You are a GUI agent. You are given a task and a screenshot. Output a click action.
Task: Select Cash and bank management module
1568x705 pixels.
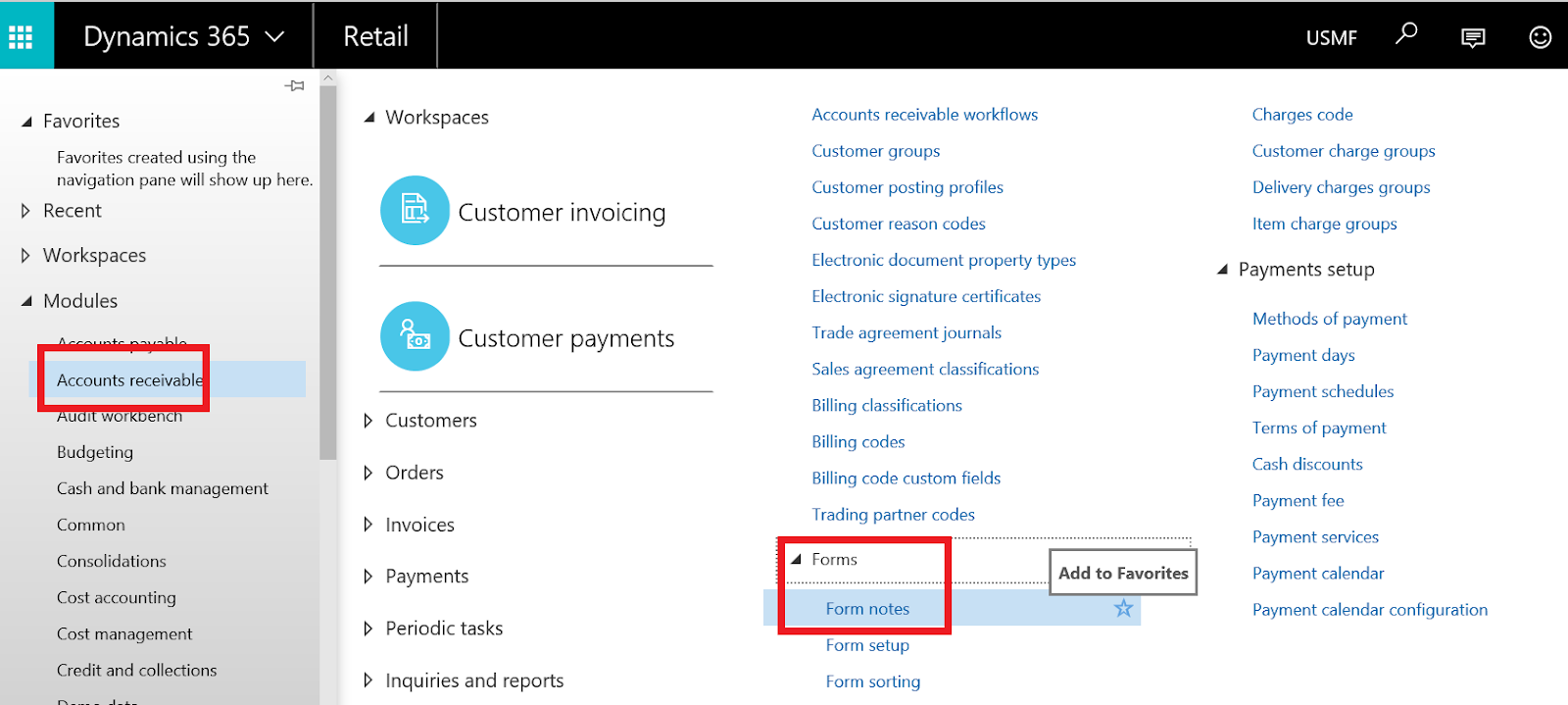[x=162, y=488]
